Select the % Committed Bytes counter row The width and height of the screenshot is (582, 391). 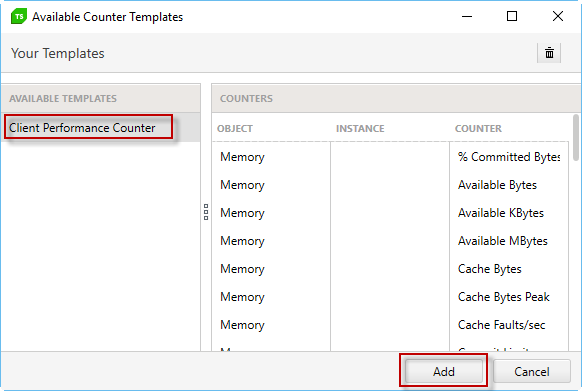[390, 157]
